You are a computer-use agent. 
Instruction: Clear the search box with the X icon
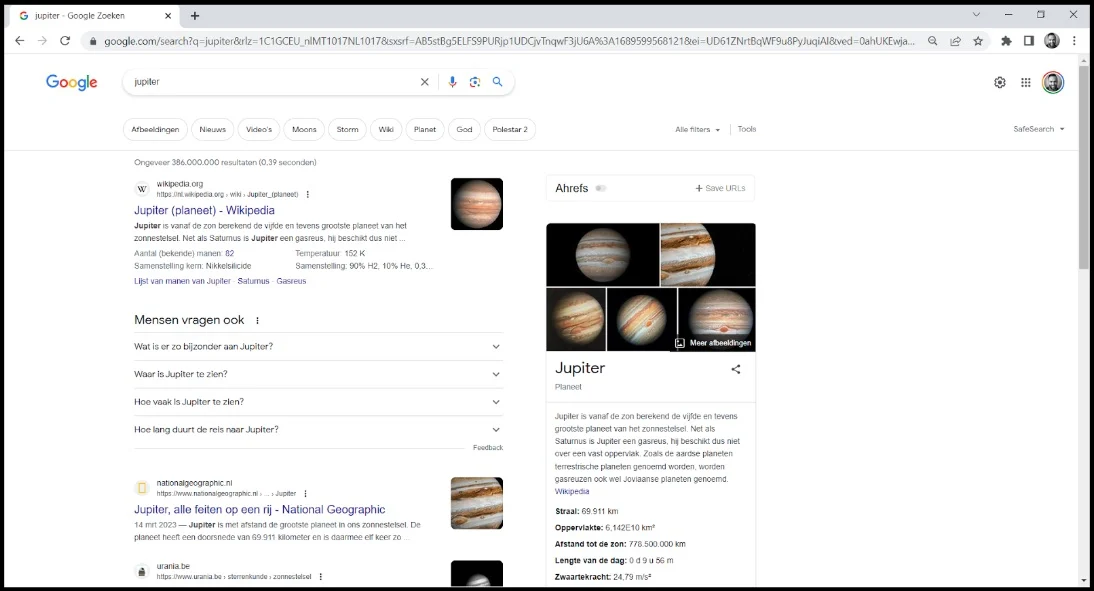tap(424, 82)
